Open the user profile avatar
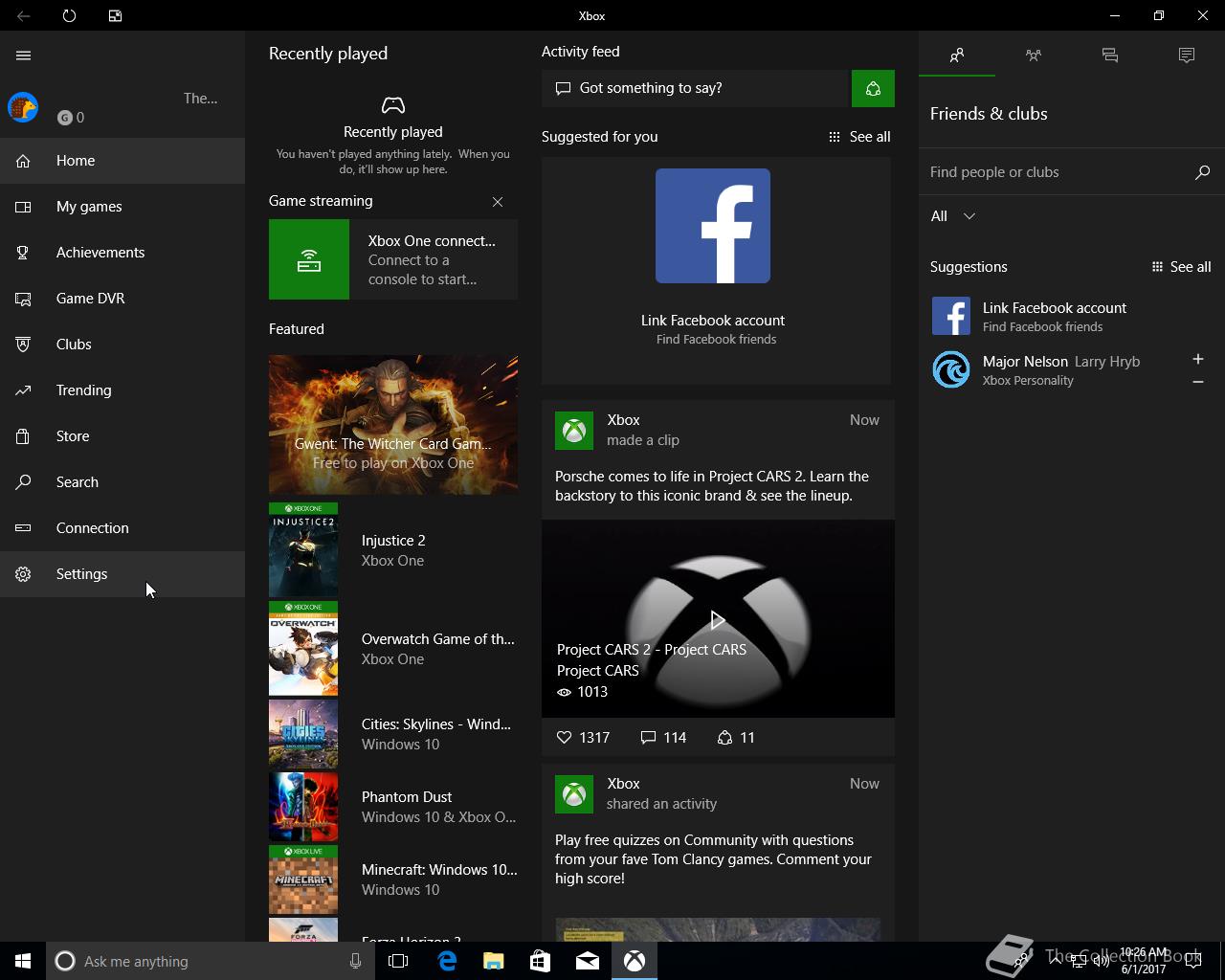The image size is (1225, 980). [x=23, y=107]
